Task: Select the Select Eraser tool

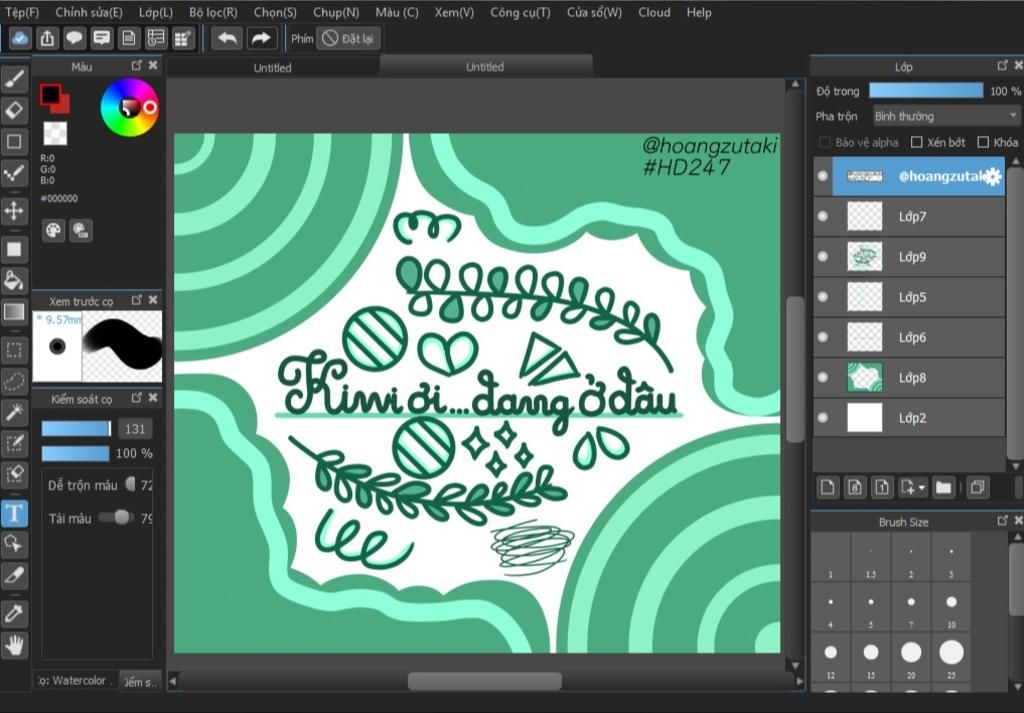Action: 14,473
